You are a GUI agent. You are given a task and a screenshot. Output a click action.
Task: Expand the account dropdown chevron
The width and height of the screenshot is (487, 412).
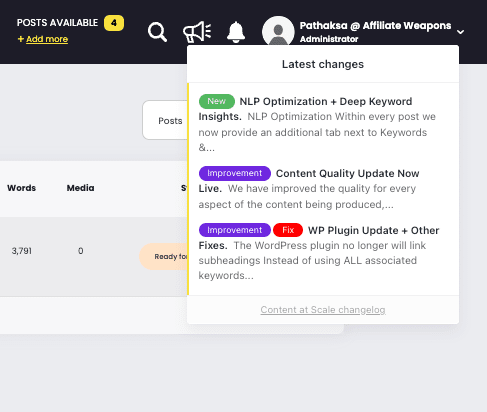pyautogui.click(x=460, y=32)
